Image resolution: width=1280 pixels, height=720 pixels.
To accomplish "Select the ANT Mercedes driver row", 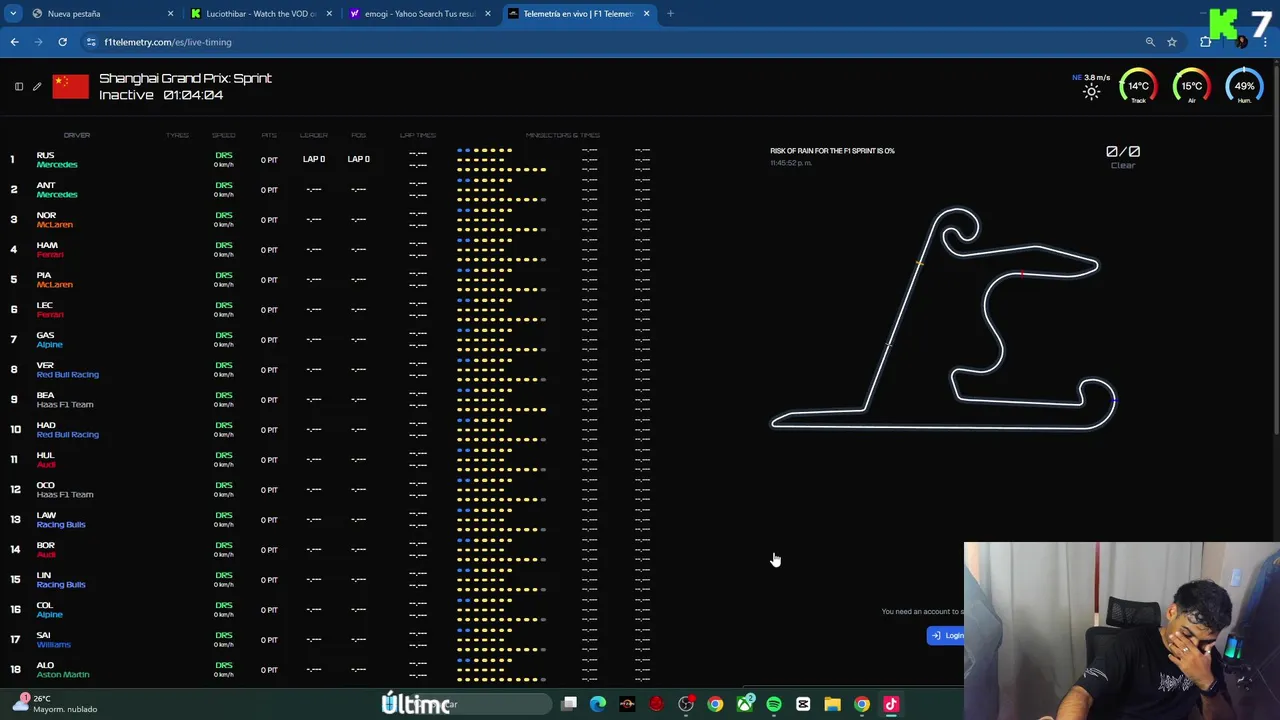I will (330, 189).
